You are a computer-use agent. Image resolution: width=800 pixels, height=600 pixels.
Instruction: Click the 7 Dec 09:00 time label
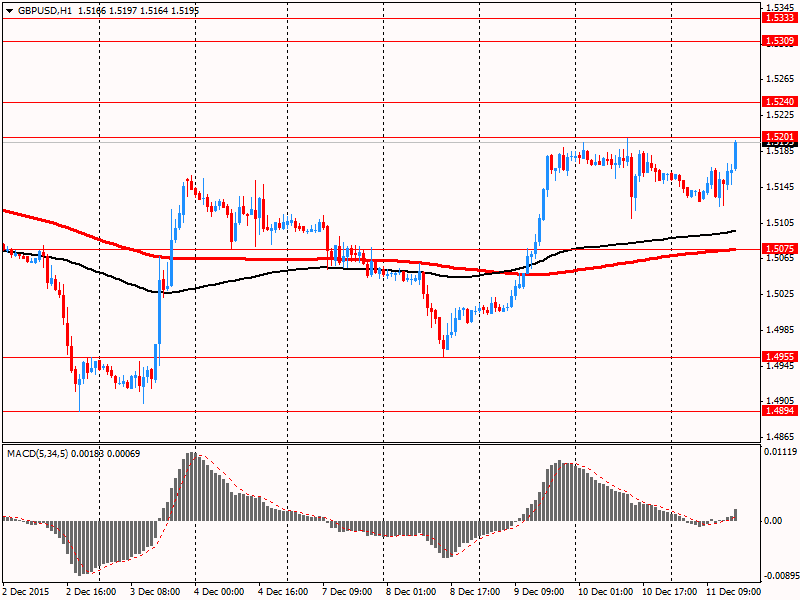coord(347,592)
